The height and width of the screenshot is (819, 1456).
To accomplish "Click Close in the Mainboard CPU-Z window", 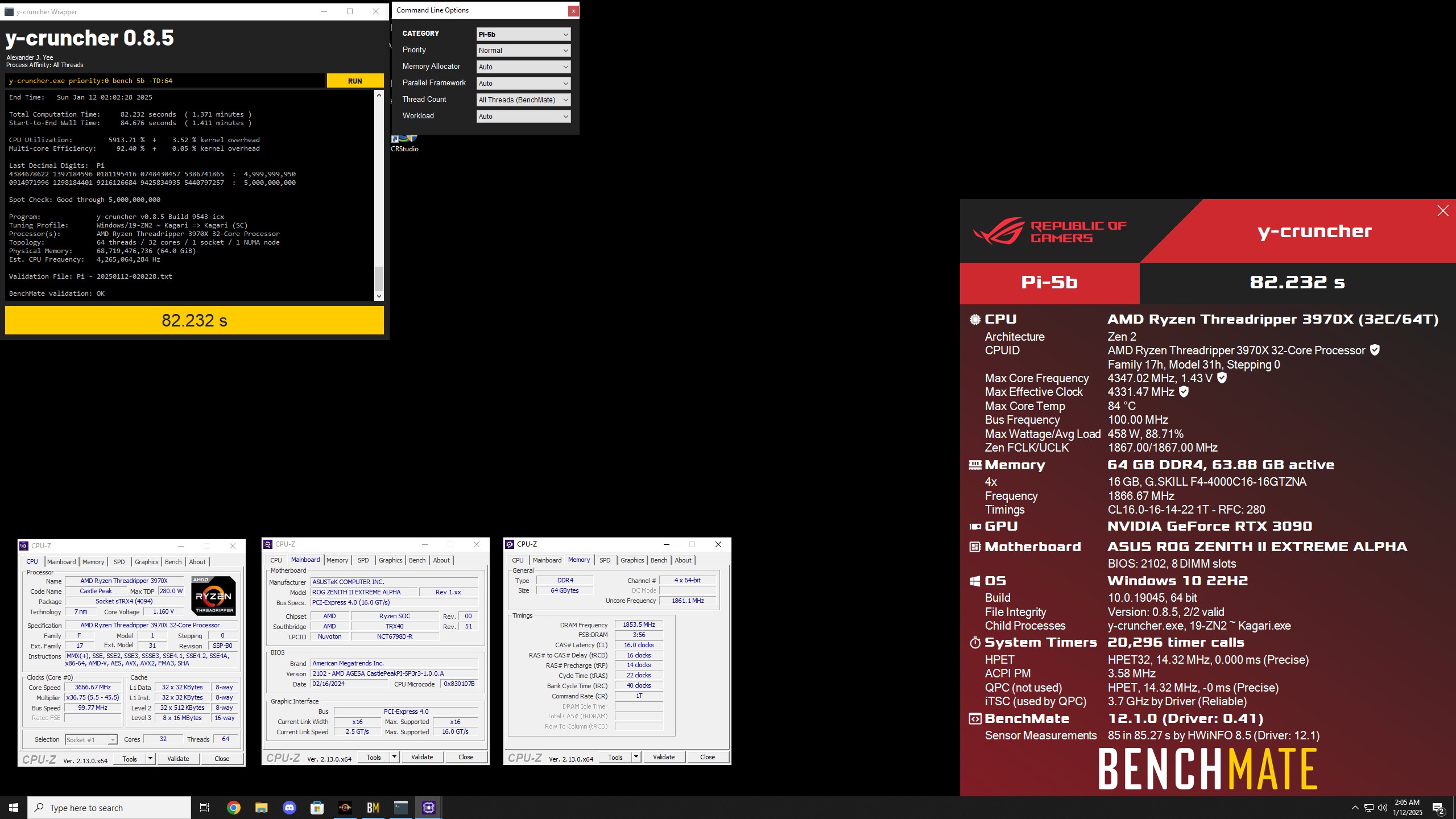I will (x=466, y=757).
